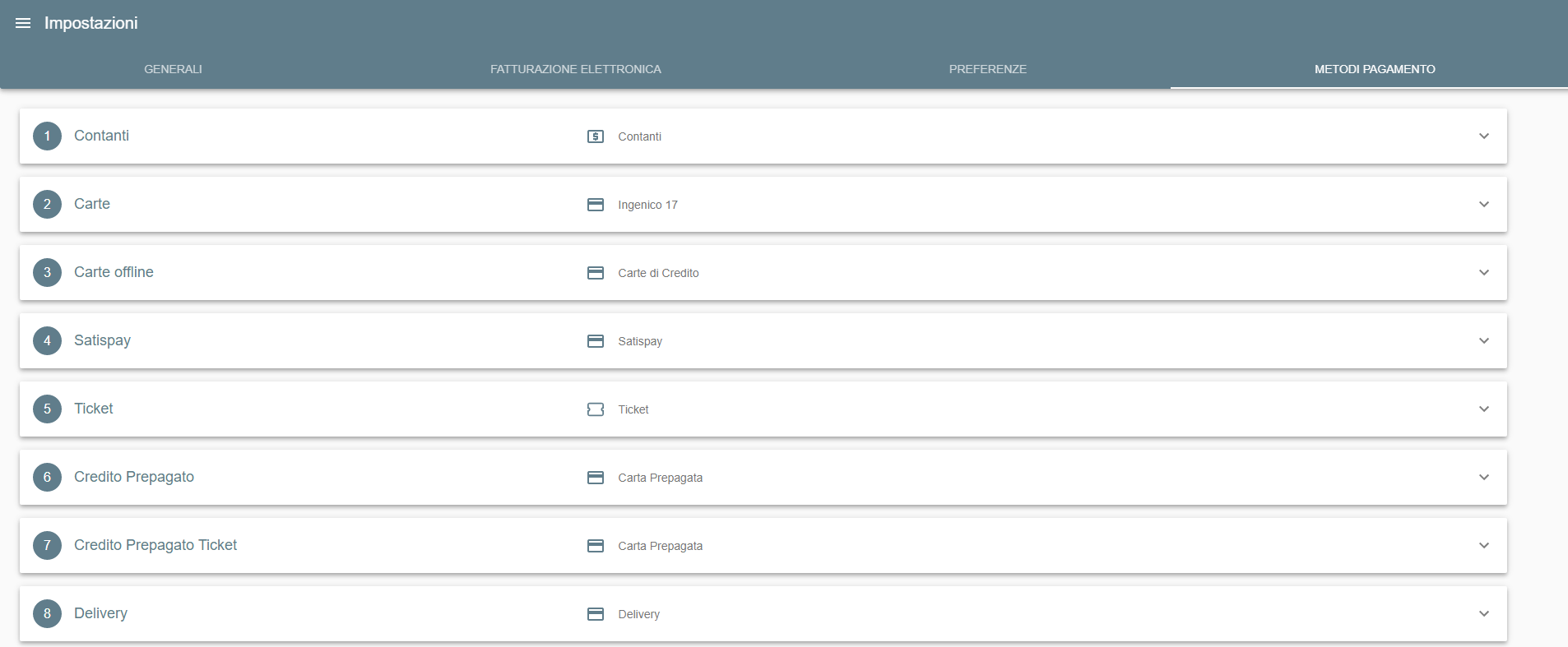Expand the Carte offline row chevron
1568x647 pixels.
[x=1484, y=272]
